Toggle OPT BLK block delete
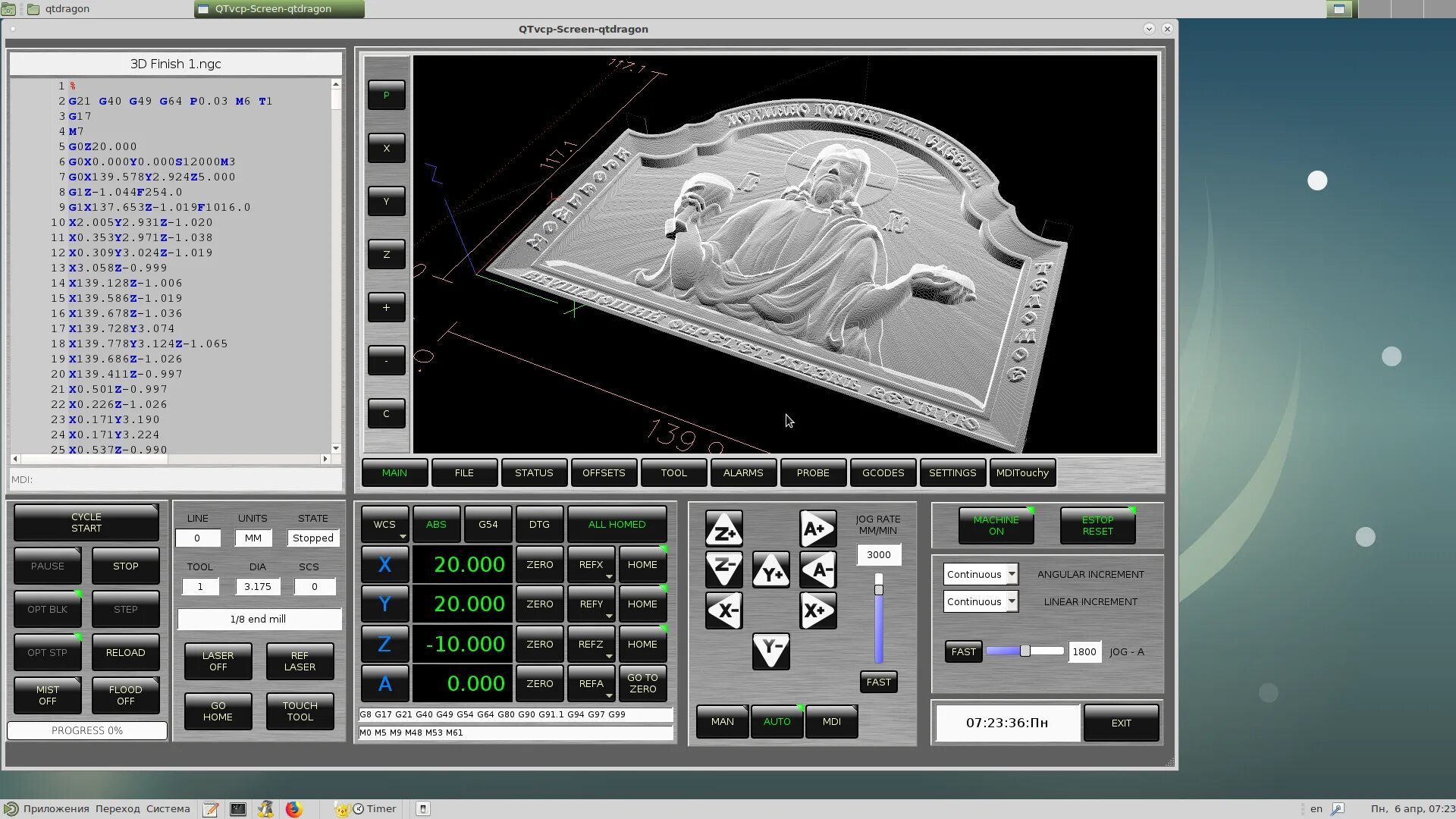 pyautogui.click(x=48, y=610)
